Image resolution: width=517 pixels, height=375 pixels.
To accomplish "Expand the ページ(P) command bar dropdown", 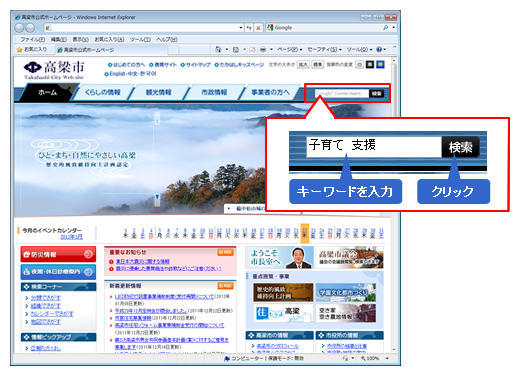I will tap(290, 50).
